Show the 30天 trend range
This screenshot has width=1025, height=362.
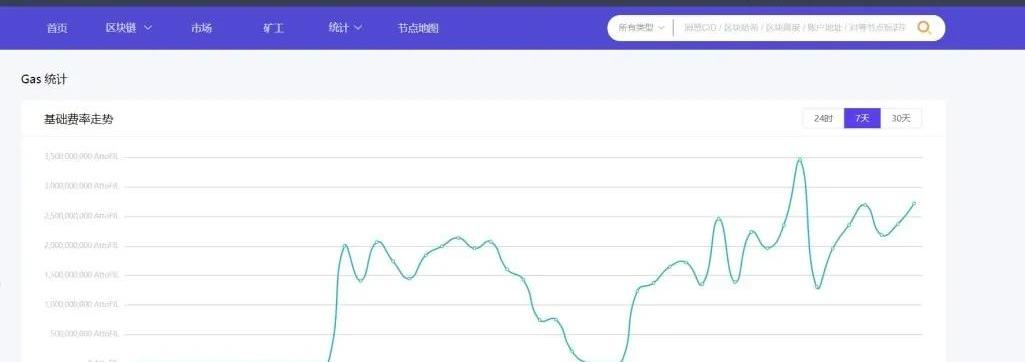901,118
